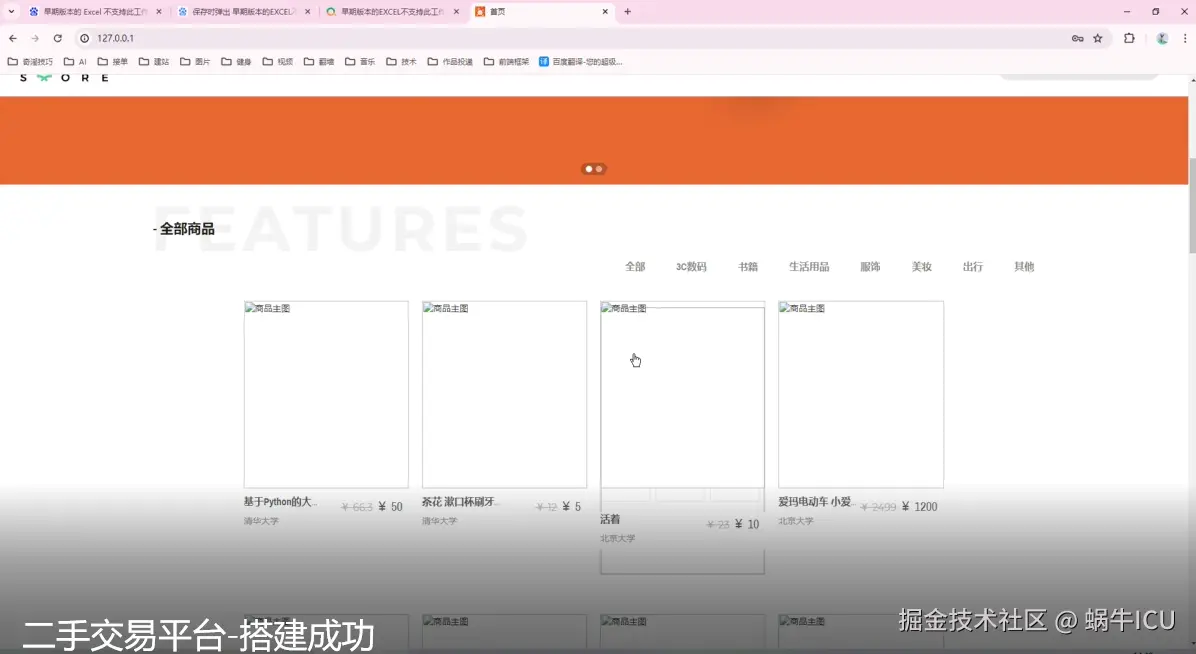This screenshot has height=654, width=1196.
Task: Click the ¥ 1200 price text
Action: tap(919, 507)
